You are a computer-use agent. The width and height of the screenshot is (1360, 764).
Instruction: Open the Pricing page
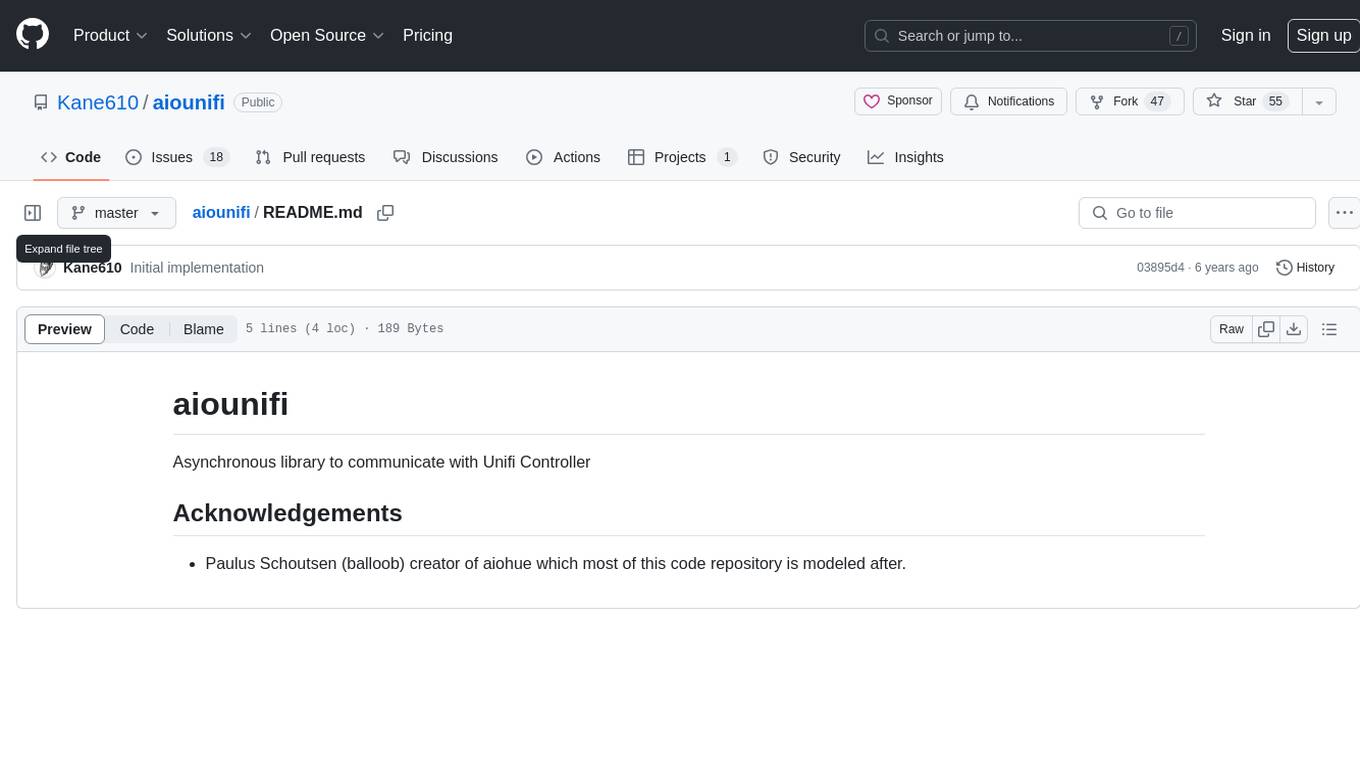(x=427, y=35)
